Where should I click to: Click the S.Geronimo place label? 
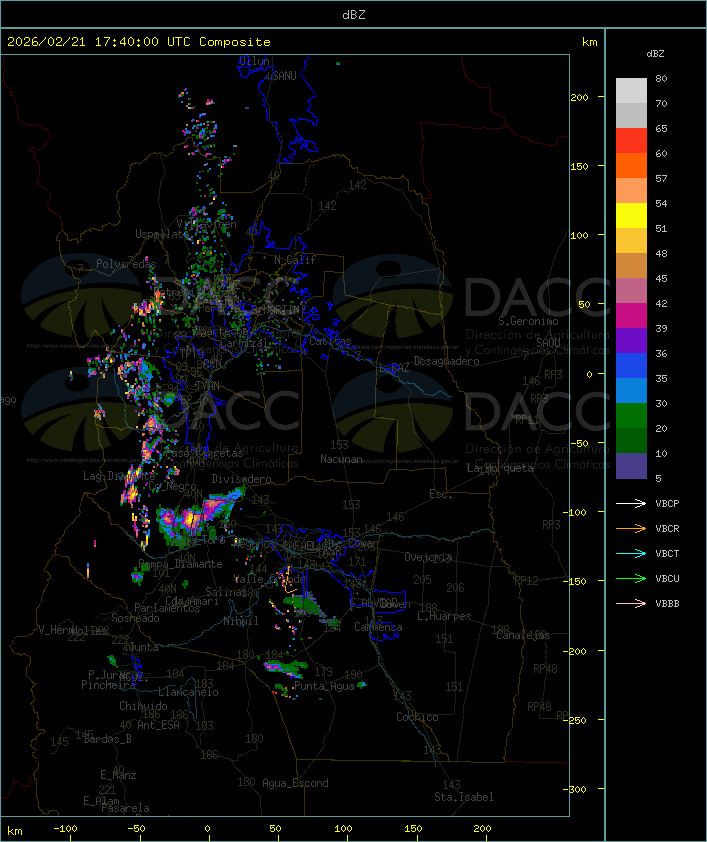coord(528,321)
